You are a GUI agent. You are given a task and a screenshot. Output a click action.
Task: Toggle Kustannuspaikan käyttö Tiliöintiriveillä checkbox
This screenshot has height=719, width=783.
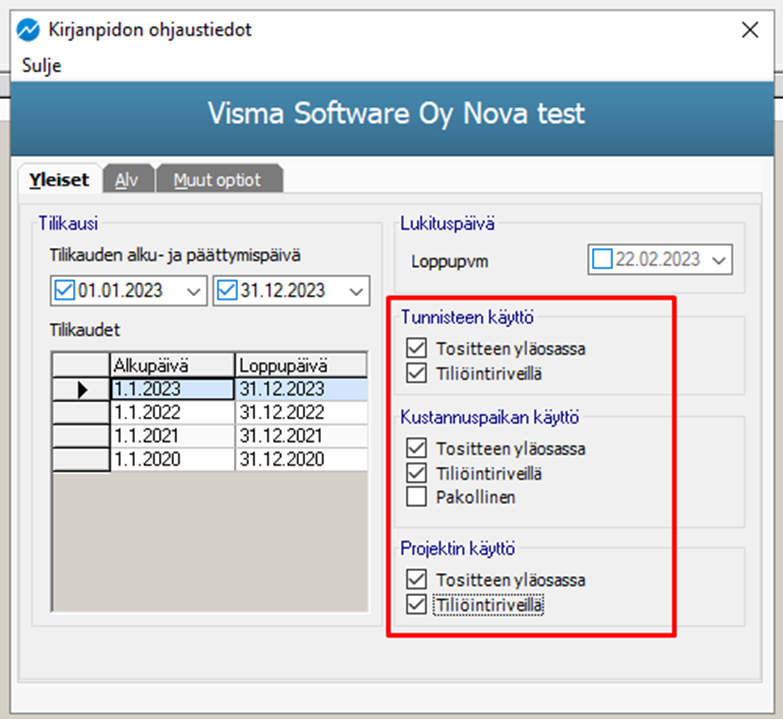coord(416,473)
